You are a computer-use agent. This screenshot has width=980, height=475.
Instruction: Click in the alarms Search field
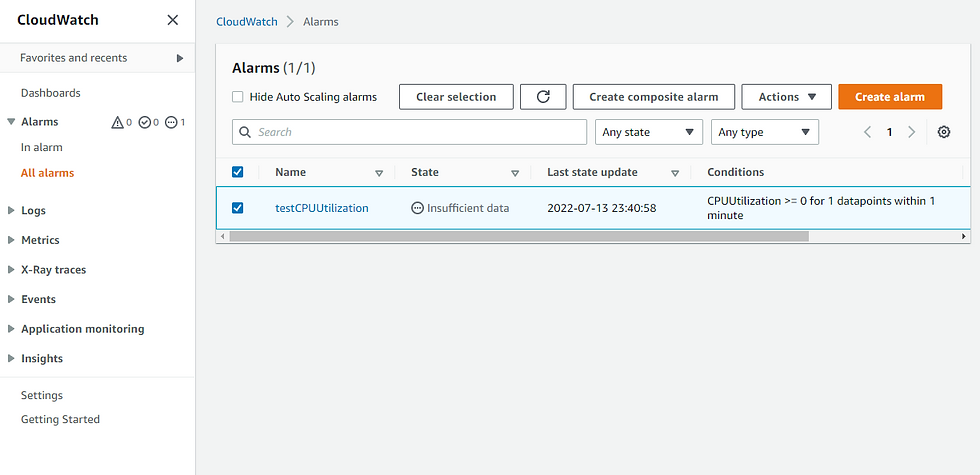click(x=409, y=132)
